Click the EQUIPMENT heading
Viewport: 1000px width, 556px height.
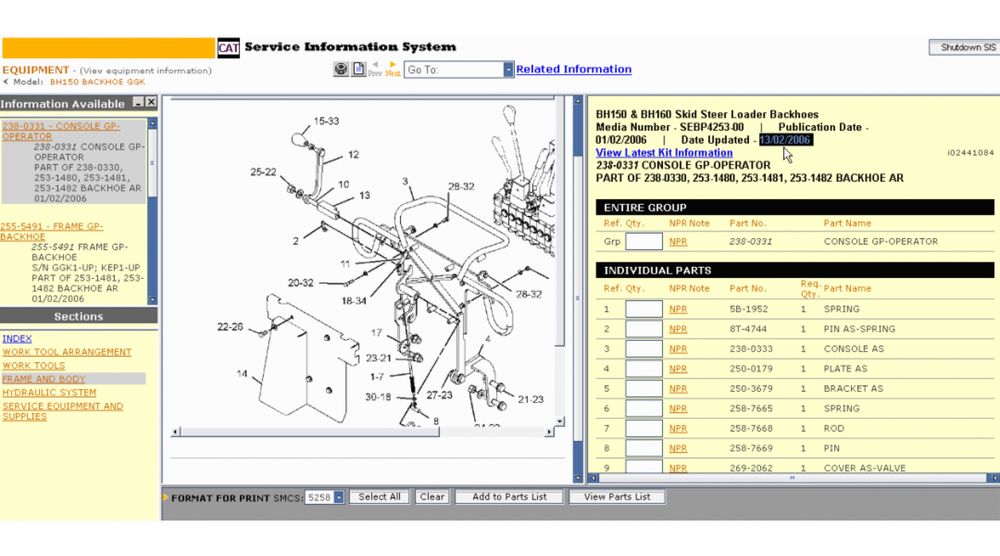click(x=36, y=70)
